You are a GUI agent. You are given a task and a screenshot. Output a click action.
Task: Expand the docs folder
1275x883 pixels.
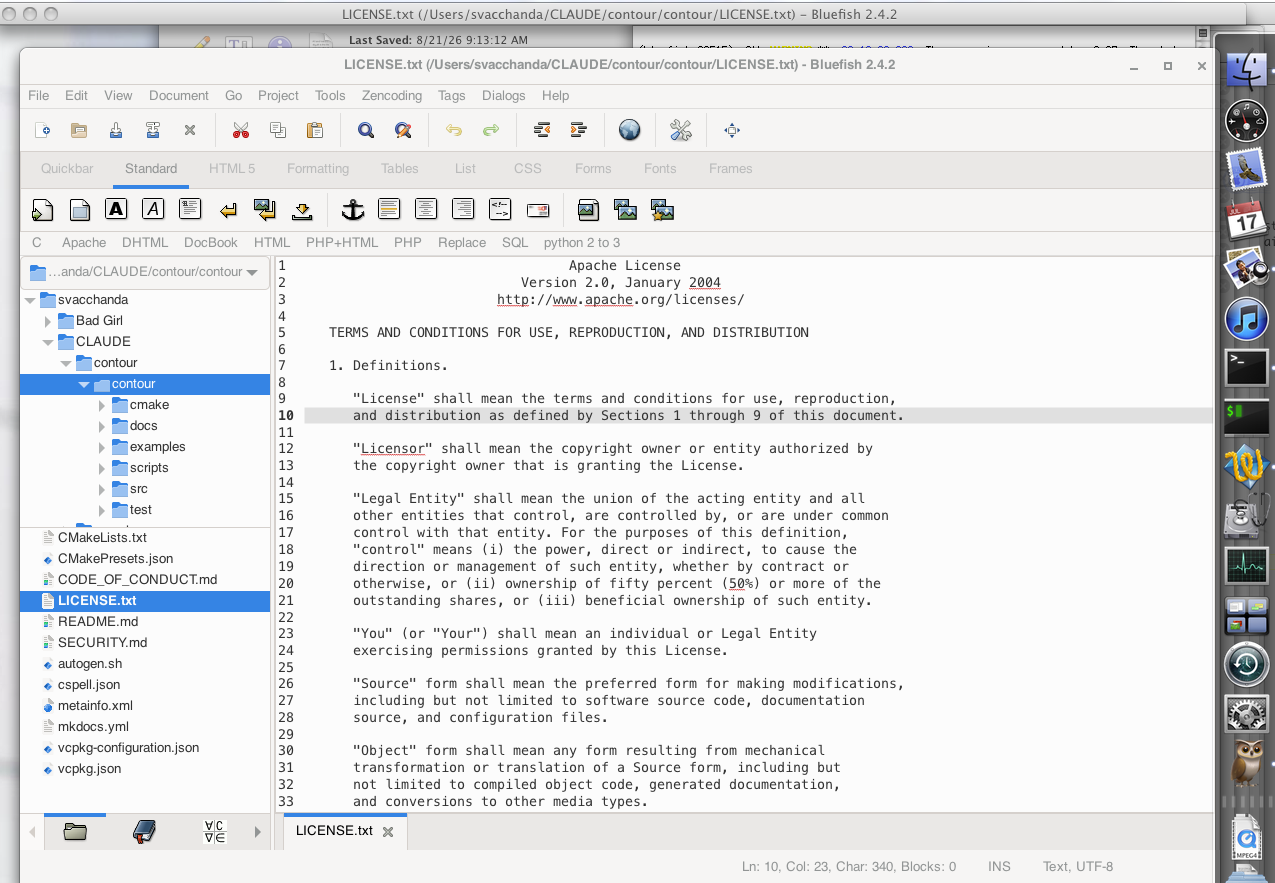pos(102,426)
